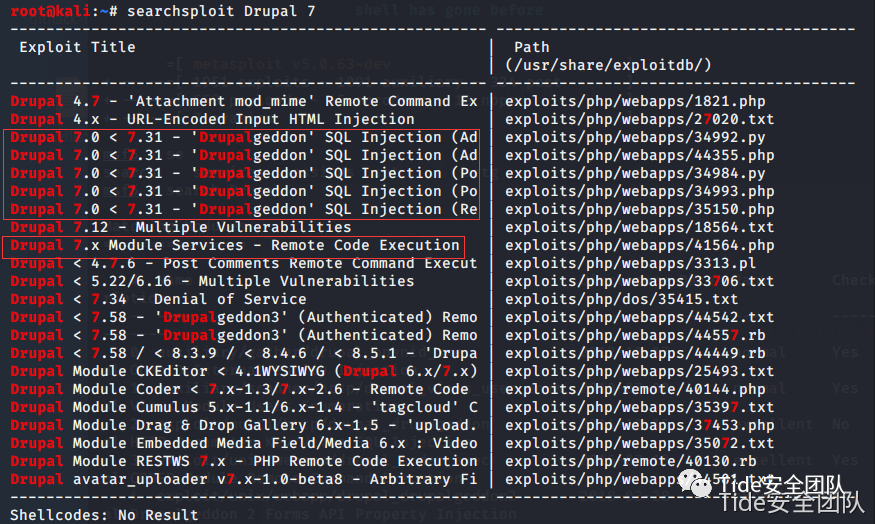Viewport: 875px width, 524px height.
Task: Select 'Drupal Module RESTWS 7.x' row title
Action: tap(244, 461)
